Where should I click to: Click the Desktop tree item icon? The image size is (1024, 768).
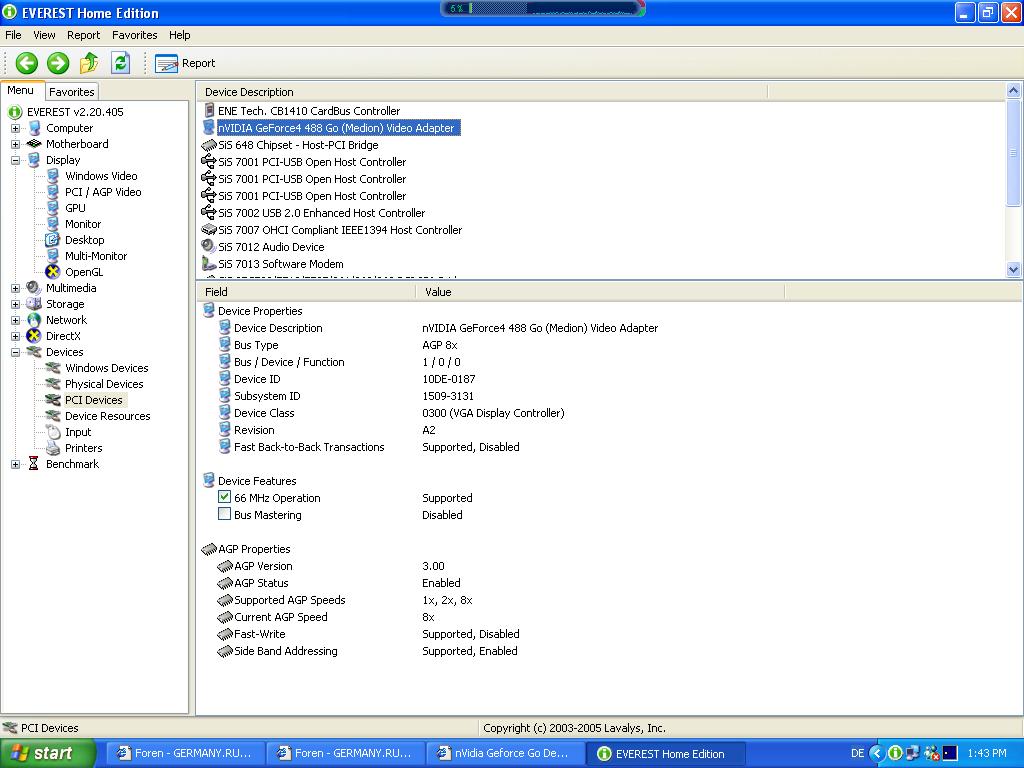coord(53,240)
